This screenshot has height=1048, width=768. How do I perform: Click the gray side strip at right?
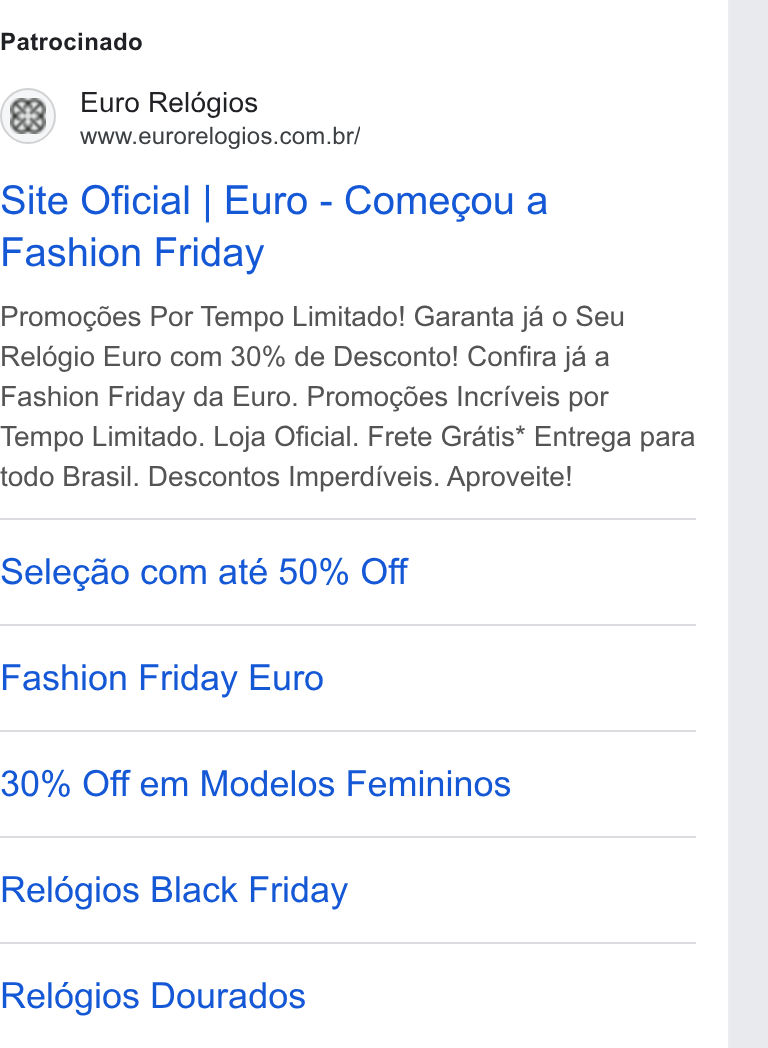tap(748, 524)
